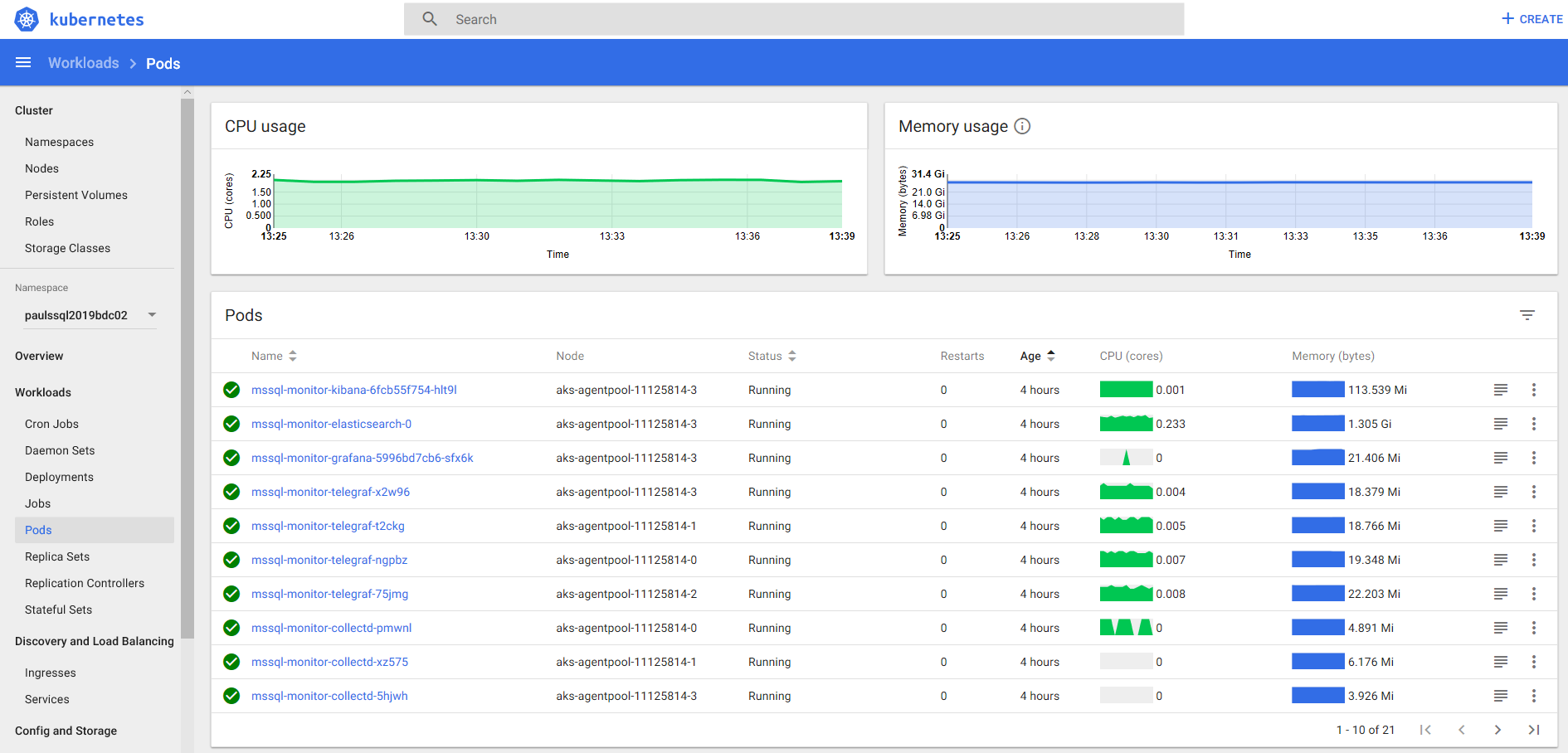View logs for mssql-monitor-kibana pod
Viewport: 1568px width, 753px height.
tap(1500, 390)
